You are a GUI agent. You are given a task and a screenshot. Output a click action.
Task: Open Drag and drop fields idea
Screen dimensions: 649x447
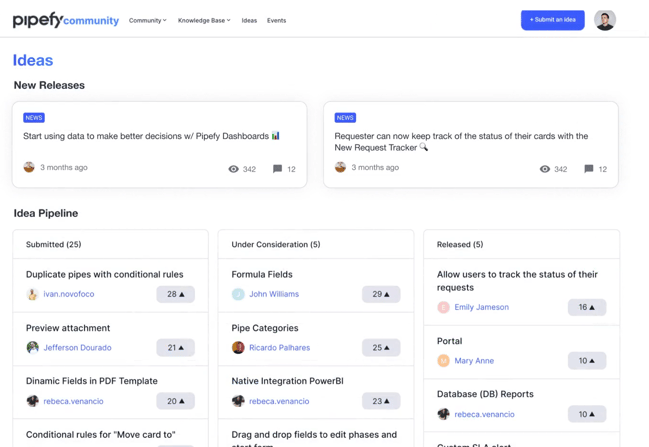[x=314, y=439]
